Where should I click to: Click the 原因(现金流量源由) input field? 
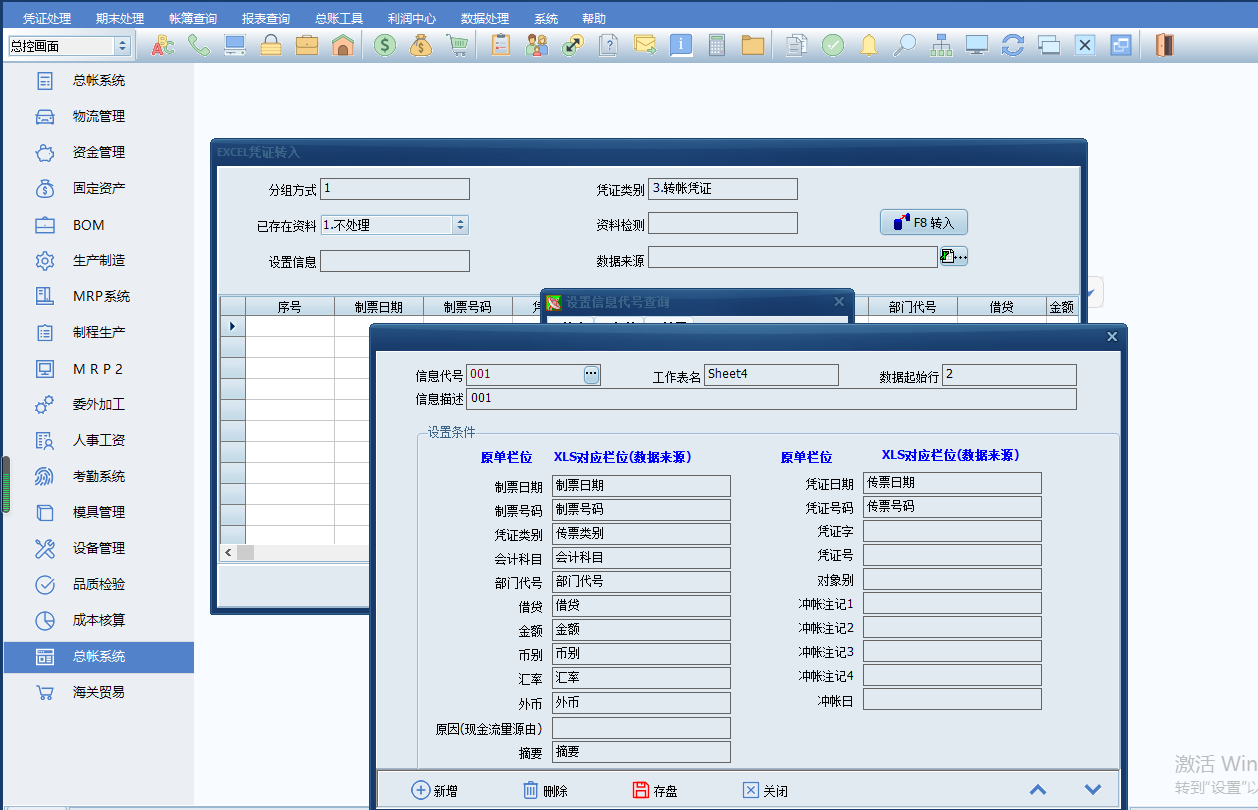(641, 728)
